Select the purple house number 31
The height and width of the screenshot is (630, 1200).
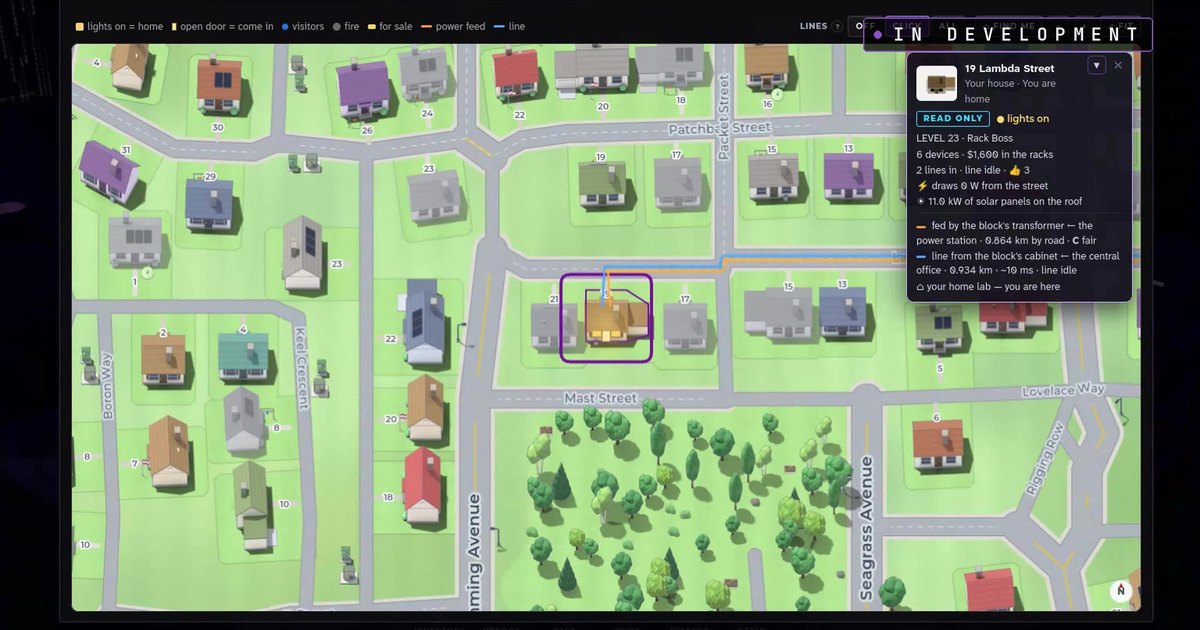pos(108,171)
